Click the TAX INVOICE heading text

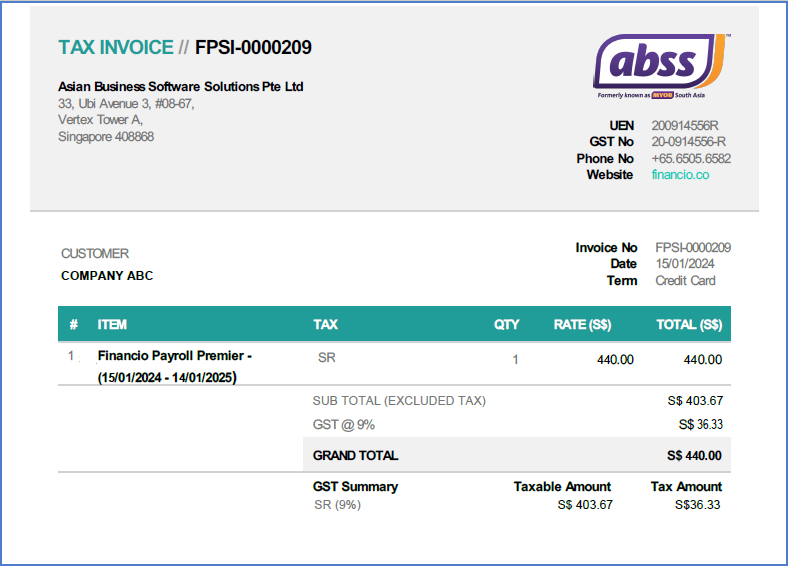[116, 48]
